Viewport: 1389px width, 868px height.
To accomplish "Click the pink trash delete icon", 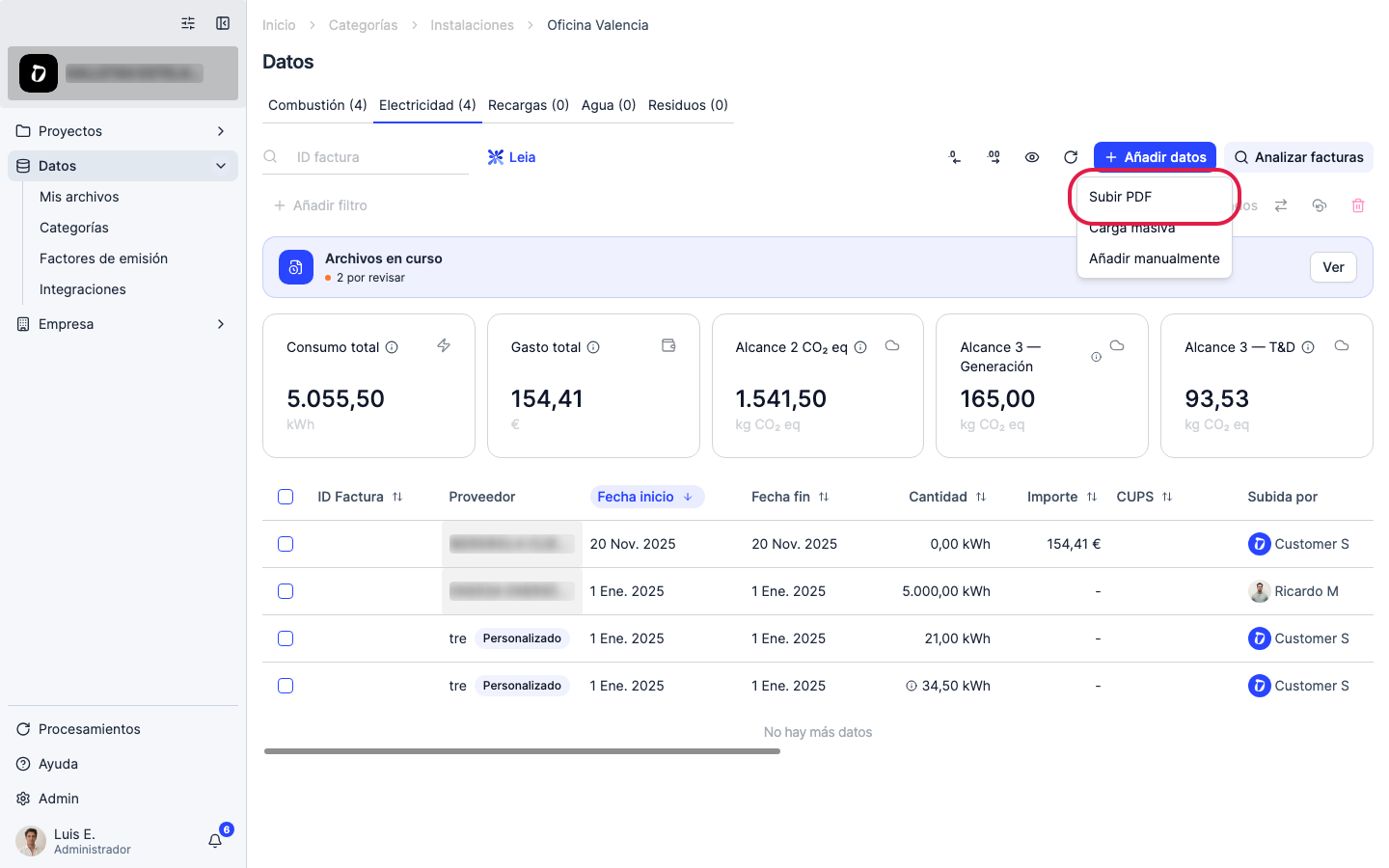I will pyautogui.click(x=1358, y=205).
